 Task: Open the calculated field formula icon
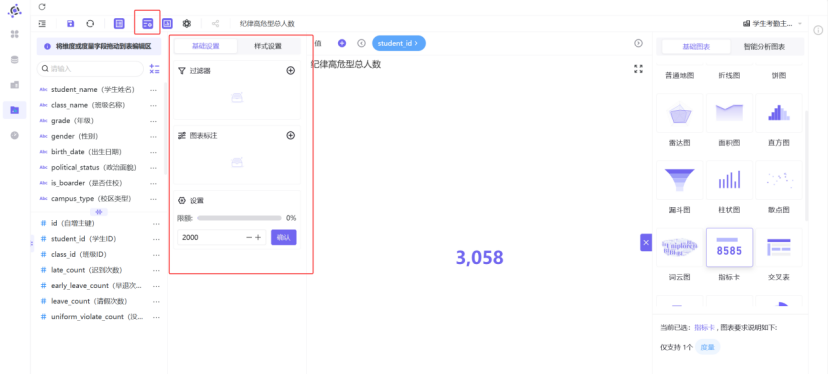pyautogui.click(x=154, y=69)
